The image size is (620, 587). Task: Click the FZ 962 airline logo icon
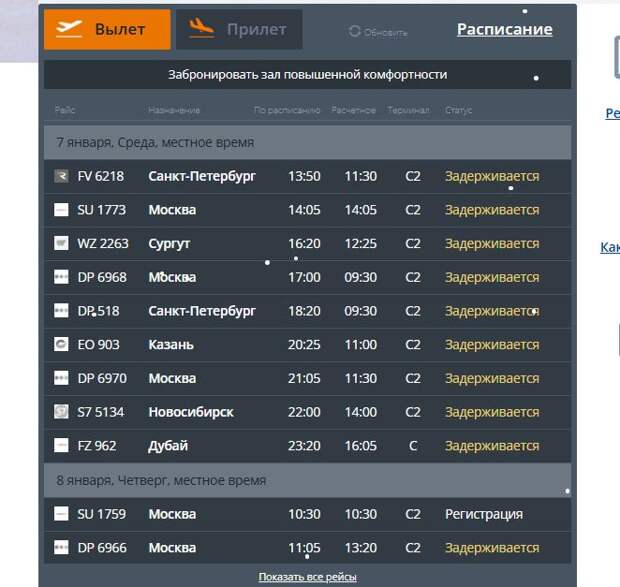(x=61, y=446)
